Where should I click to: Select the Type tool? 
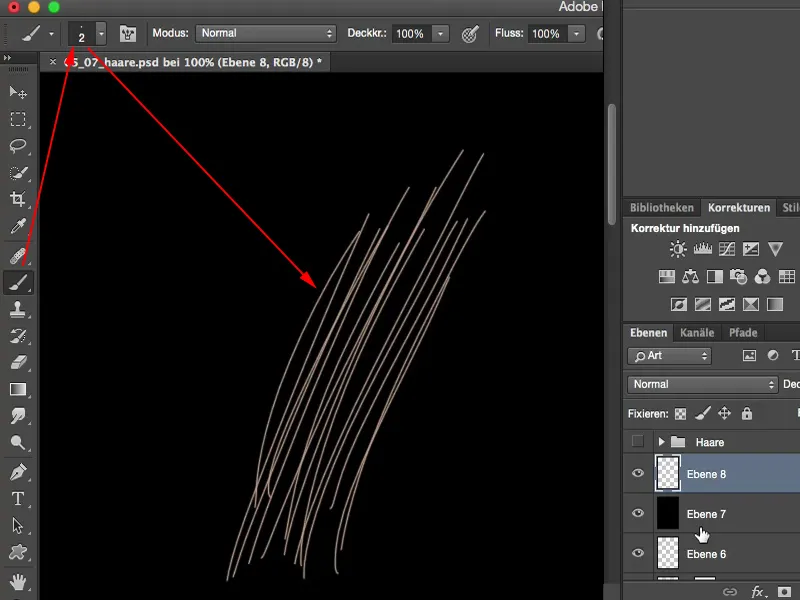pyautogui.click(x=18, y=498)
